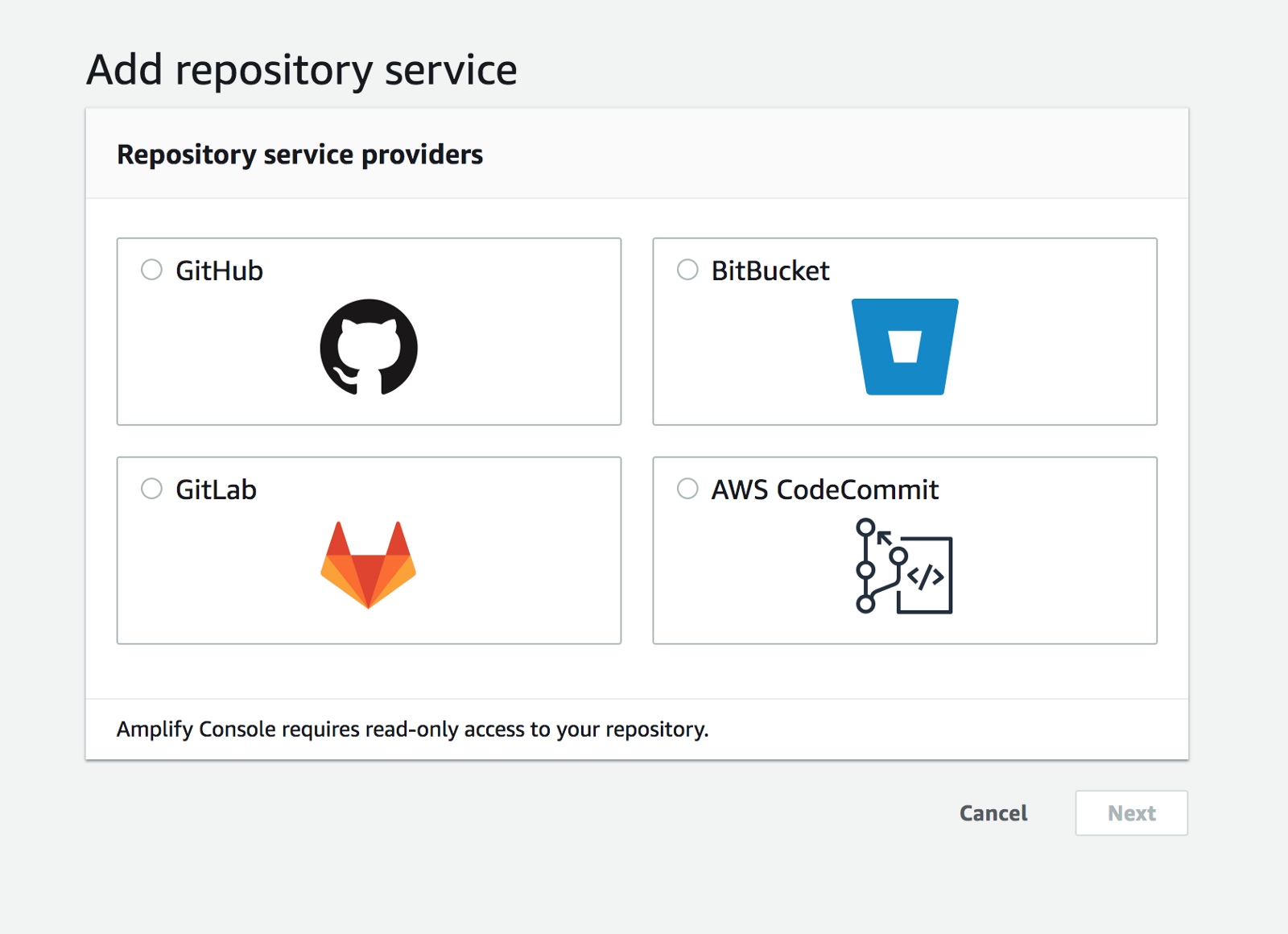Click the AWS CodeCommit branch-and-code logo

coord(904,566)
